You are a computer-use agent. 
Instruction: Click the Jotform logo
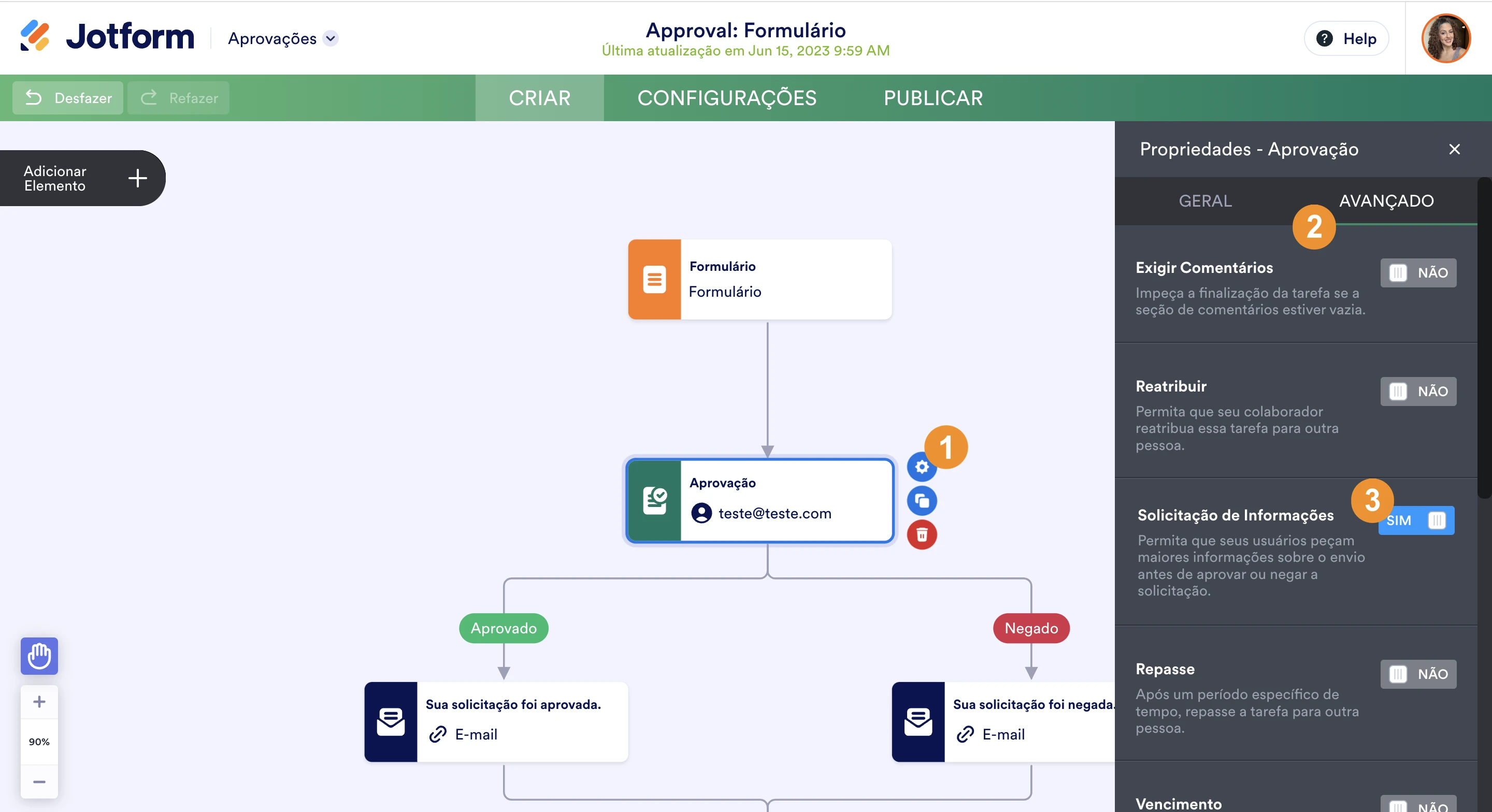tap(107, 37)
